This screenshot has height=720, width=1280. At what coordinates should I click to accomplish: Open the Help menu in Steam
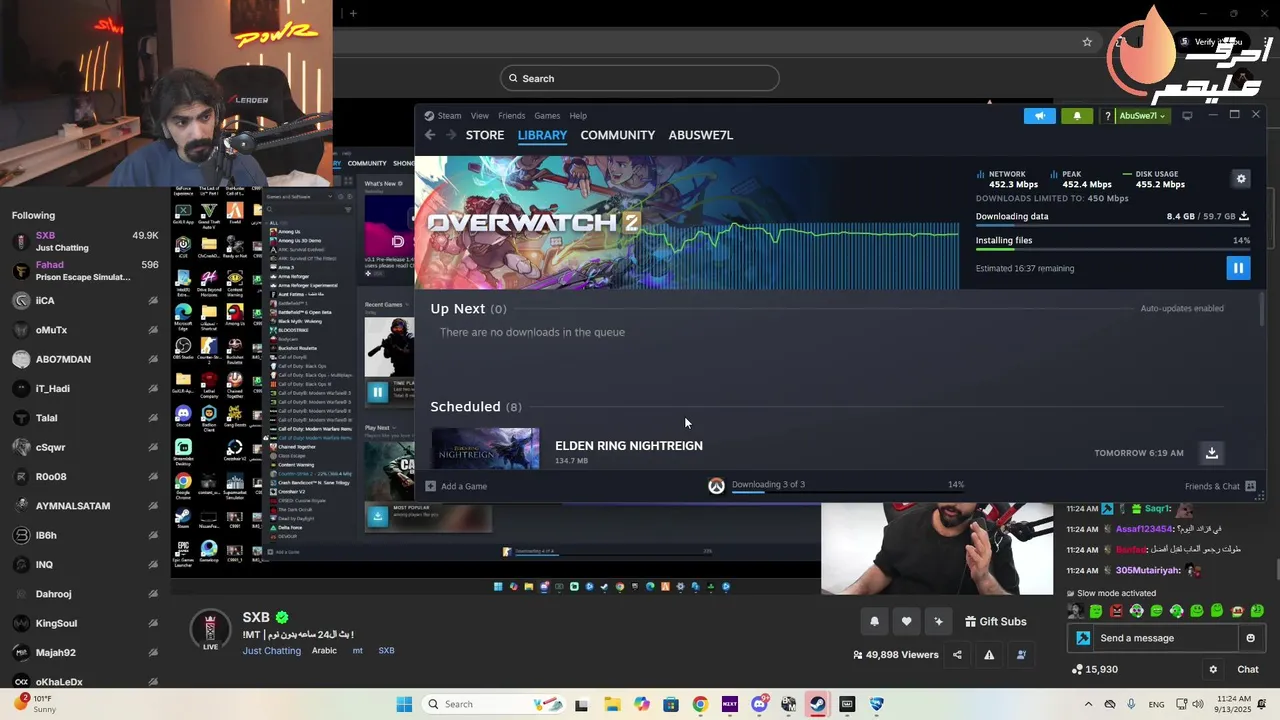pyautogui.click(x=578, y=116)
